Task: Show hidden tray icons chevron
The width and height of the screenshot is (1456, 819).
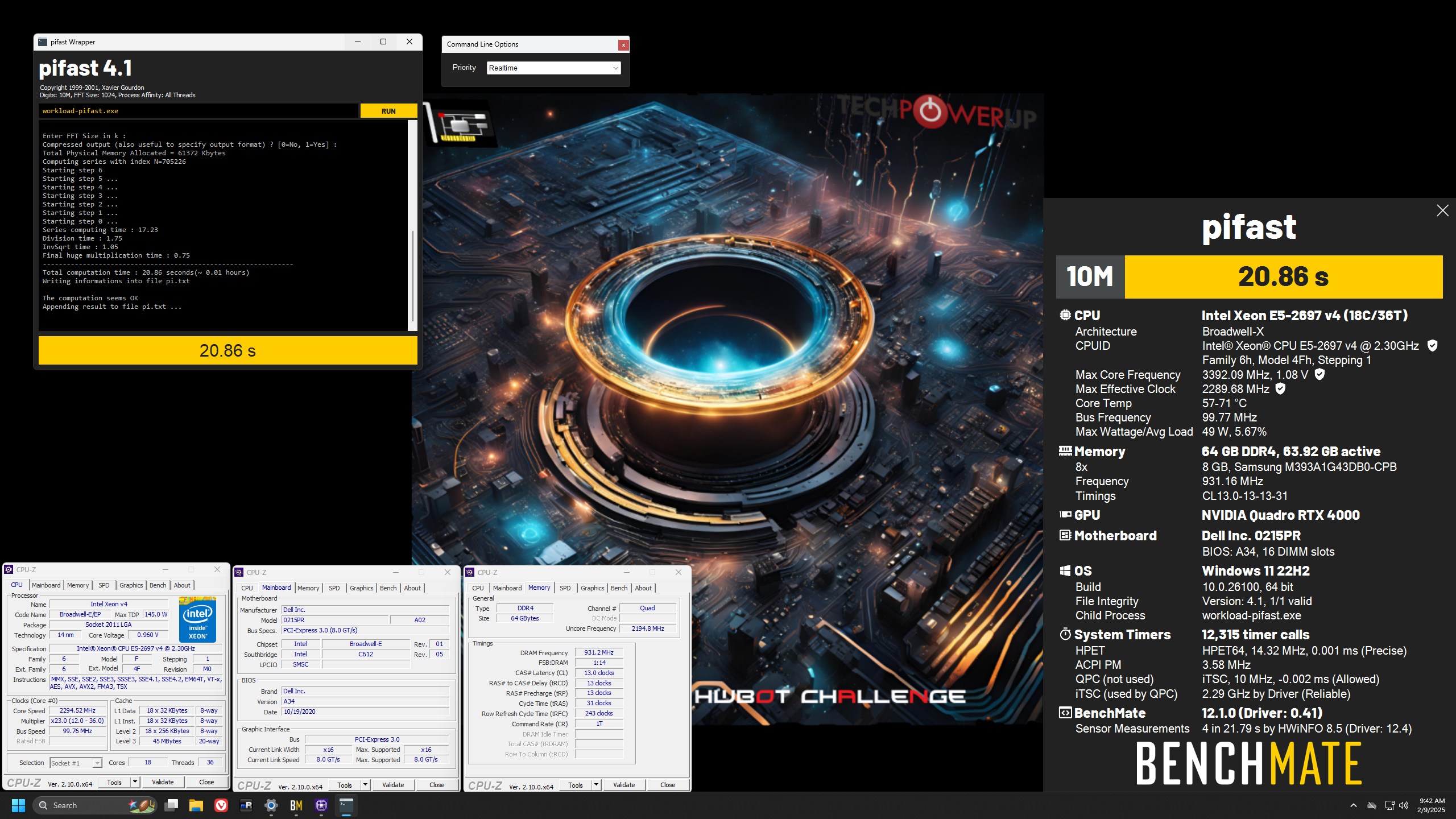Action: point(1354,805)
